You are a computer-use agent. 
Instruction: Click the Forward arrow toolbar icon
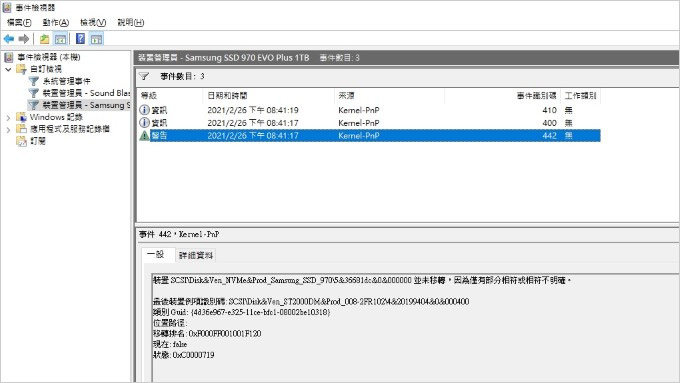(x=24, y=39)
